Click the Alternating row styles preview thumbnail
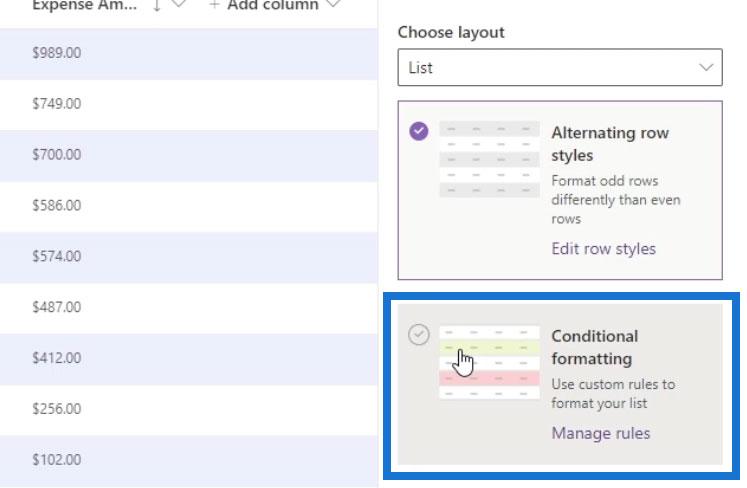Viewport: 747px width, 488px height. pos(489,159)
